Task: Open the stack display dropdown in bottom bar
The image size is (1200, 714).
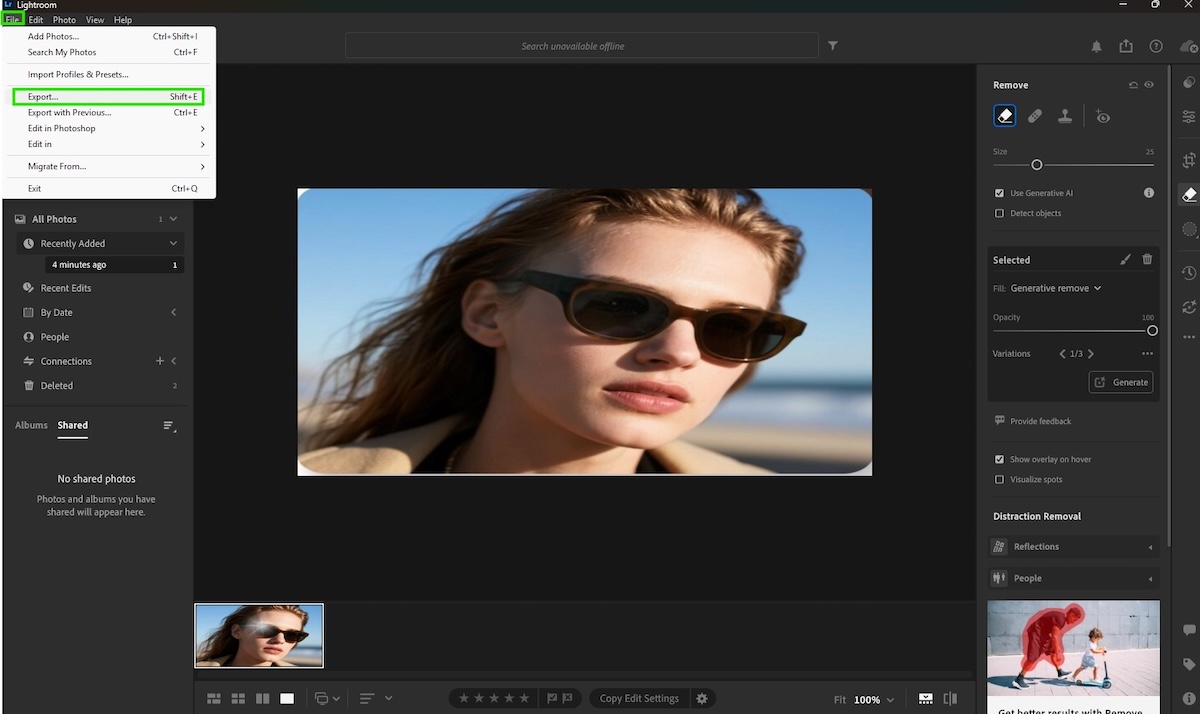Action: [326, 698]
